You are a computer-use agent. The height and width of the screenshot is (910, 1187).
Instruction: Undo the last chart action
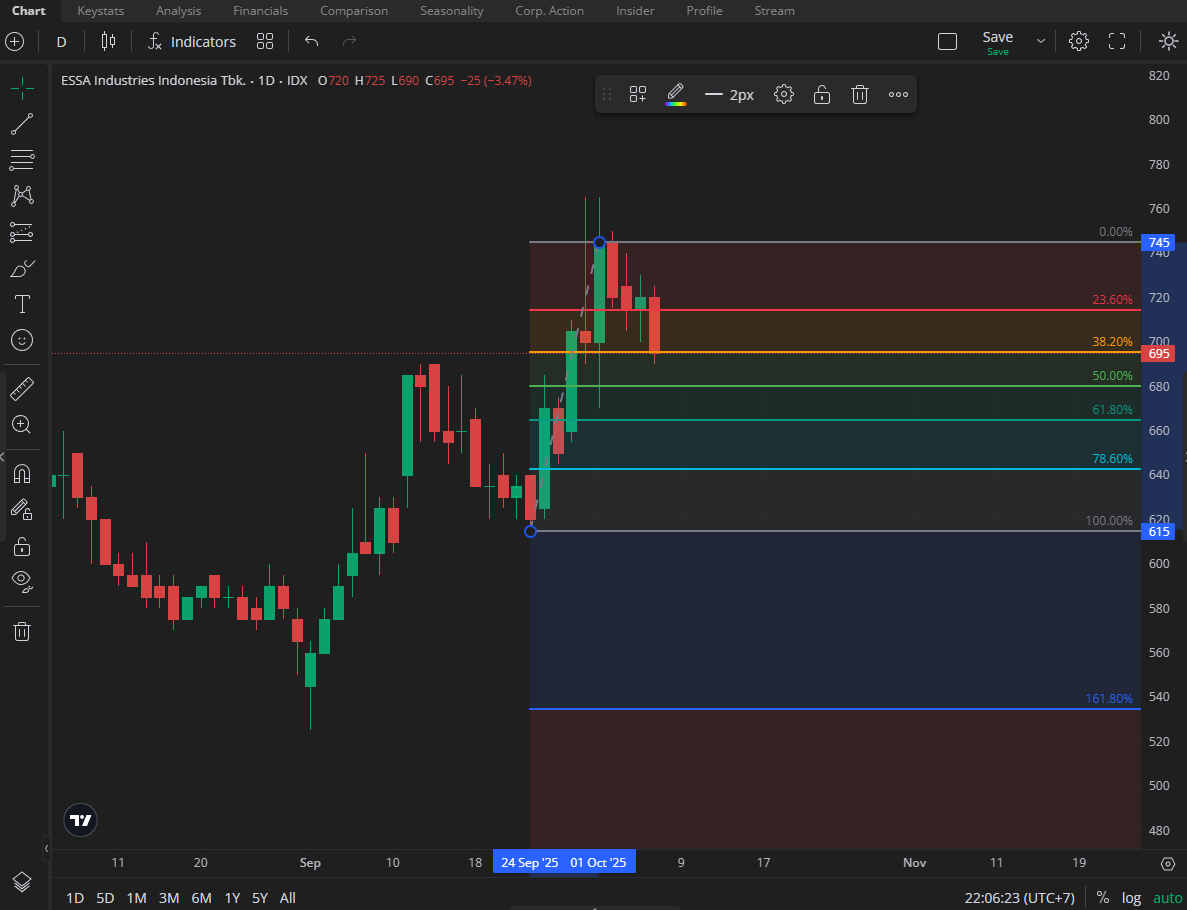click(311, 42)
